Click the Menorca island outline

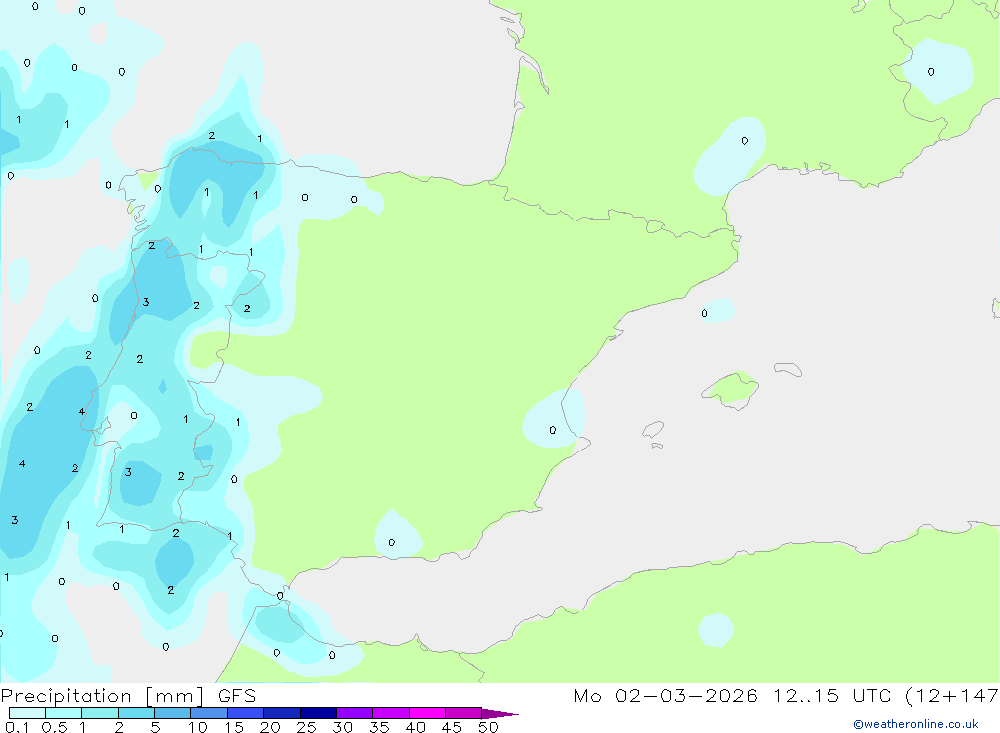click(788, 369)
